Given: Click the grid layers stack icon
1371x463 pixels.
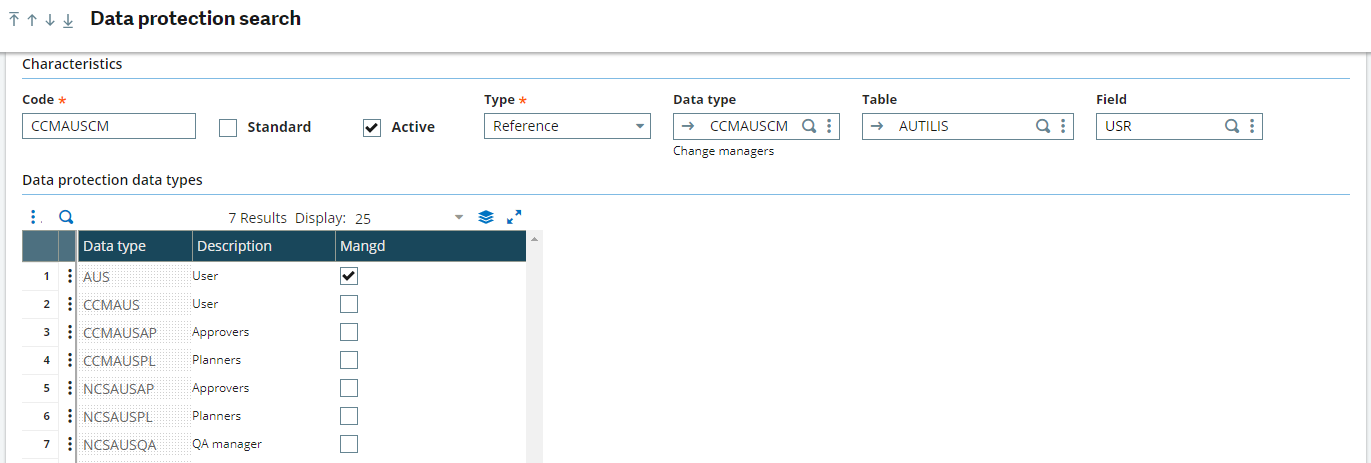Looking at the screenshot, I should tap(486, 217).
